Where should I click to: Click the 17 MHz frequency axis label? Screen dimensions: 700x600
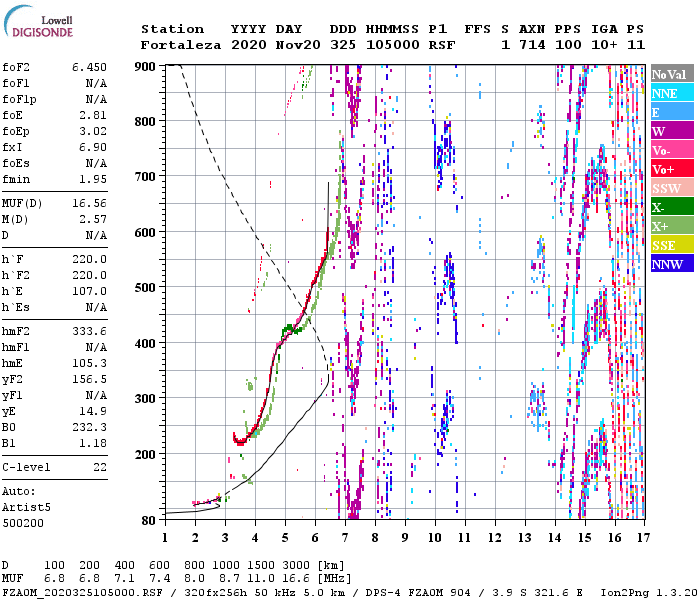(643, 537)
